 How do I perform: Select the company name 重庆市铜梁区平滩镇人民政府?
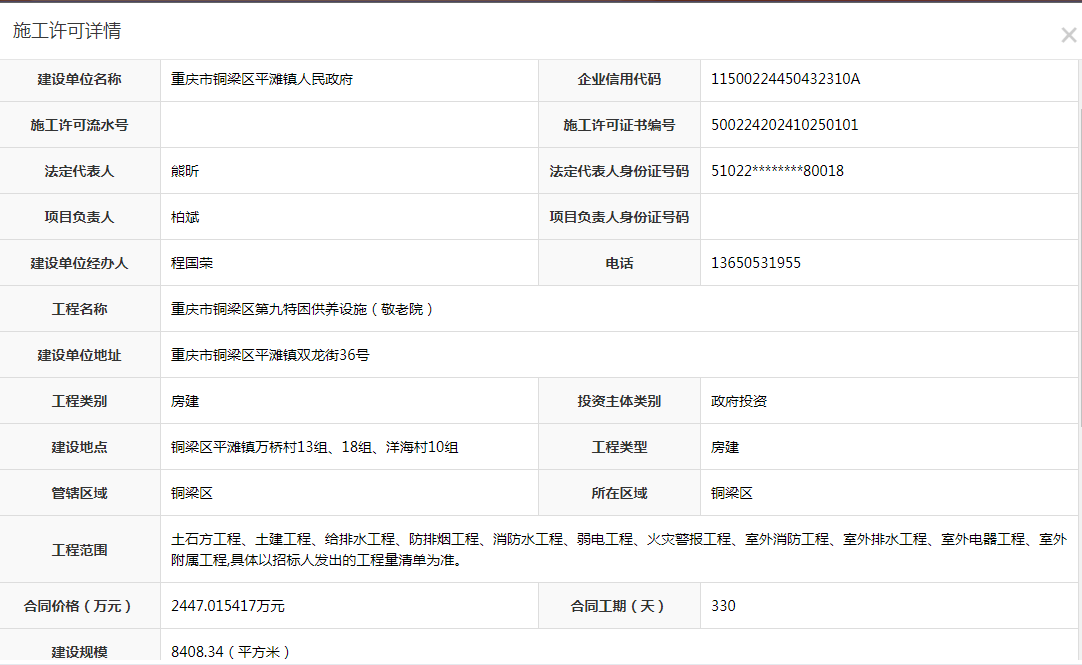(262, 79)
